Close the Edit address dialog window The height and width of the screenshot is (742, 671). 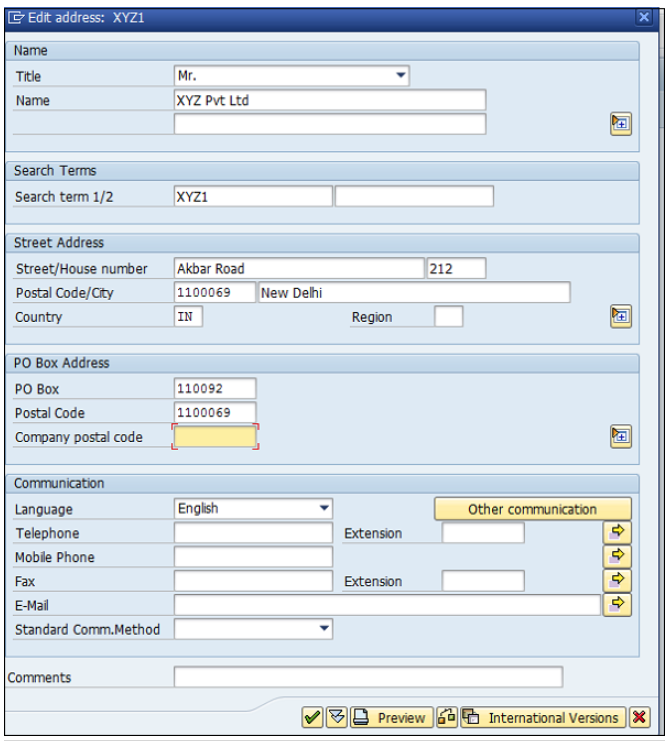tap(644, 18)
